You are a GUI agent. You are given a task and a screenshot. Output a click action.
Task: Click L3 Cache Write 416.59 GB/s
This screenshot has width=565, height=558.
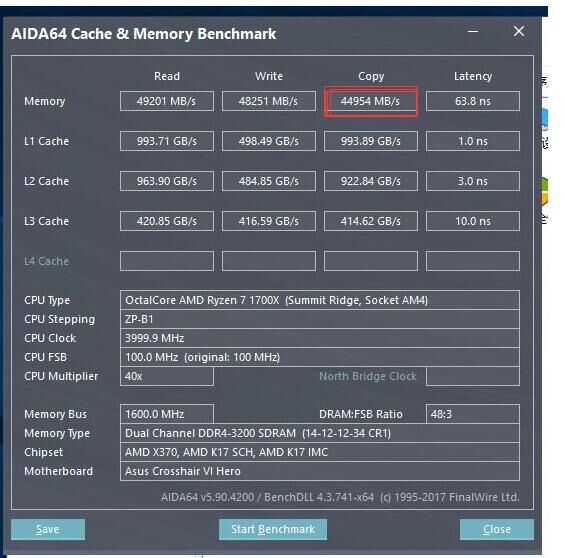coord(269,221)
